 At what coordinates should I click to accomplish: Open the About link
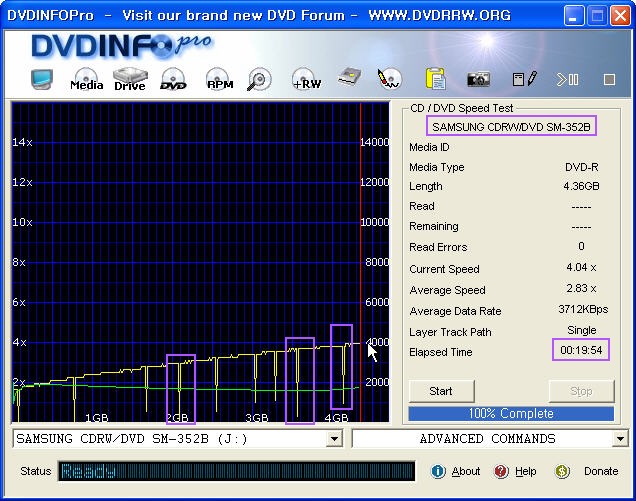[x=466, y=471]
